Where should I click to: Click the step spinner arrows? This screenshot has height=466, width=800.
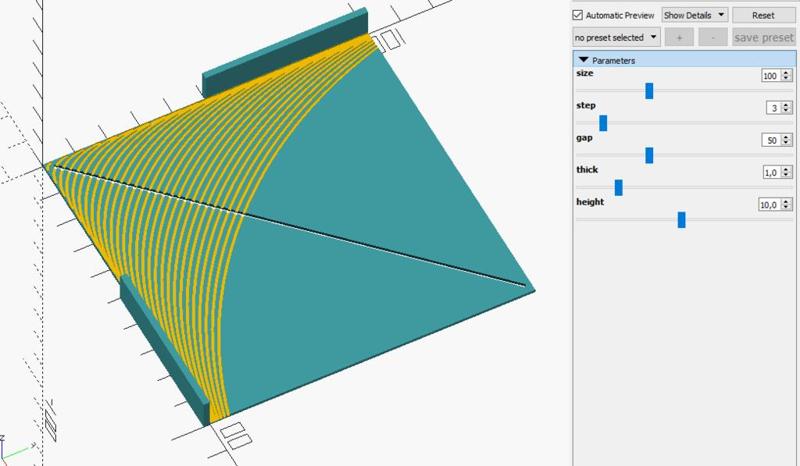[786, 108]
